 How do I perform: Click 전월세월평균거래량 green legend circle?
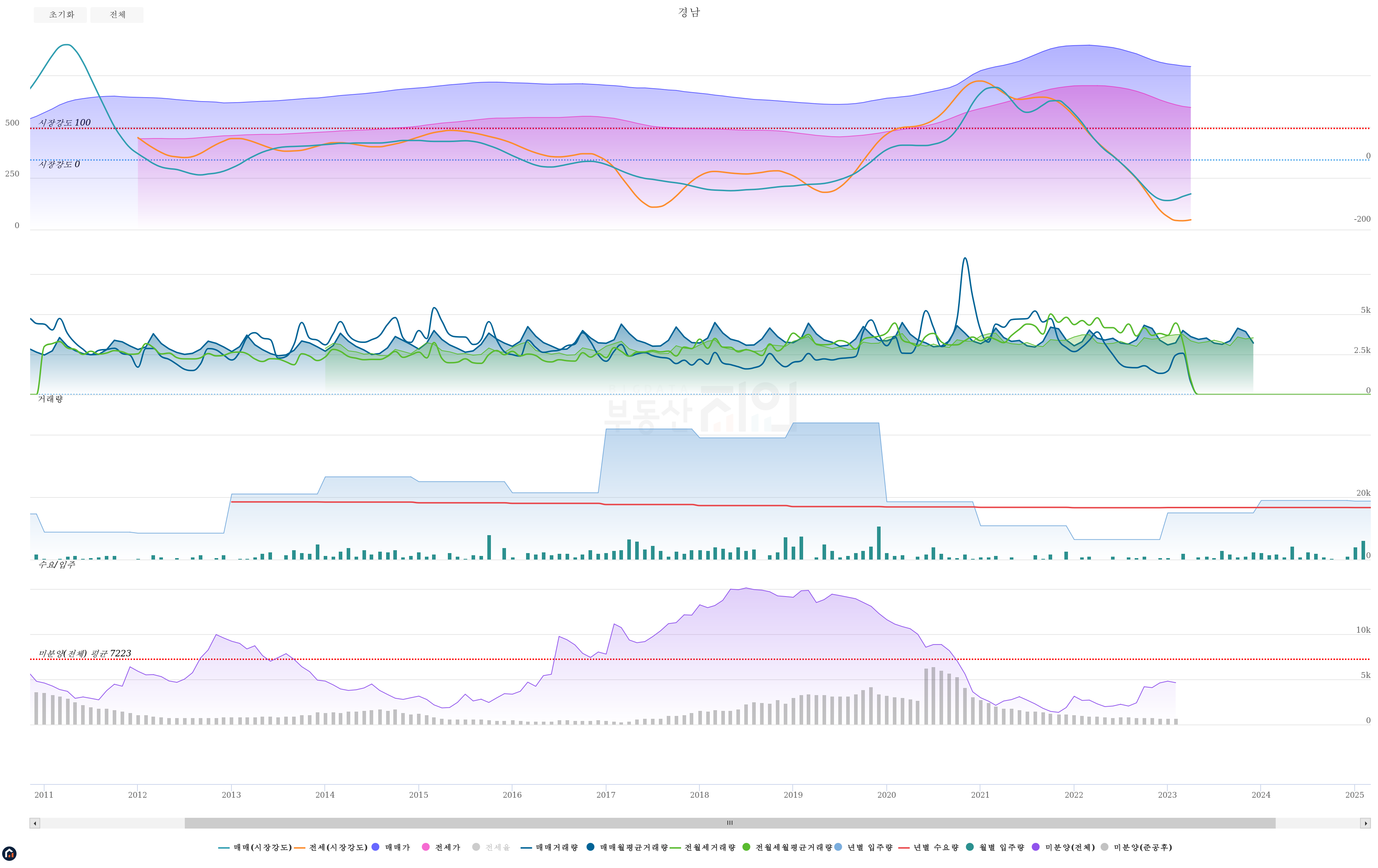point(746,847)
